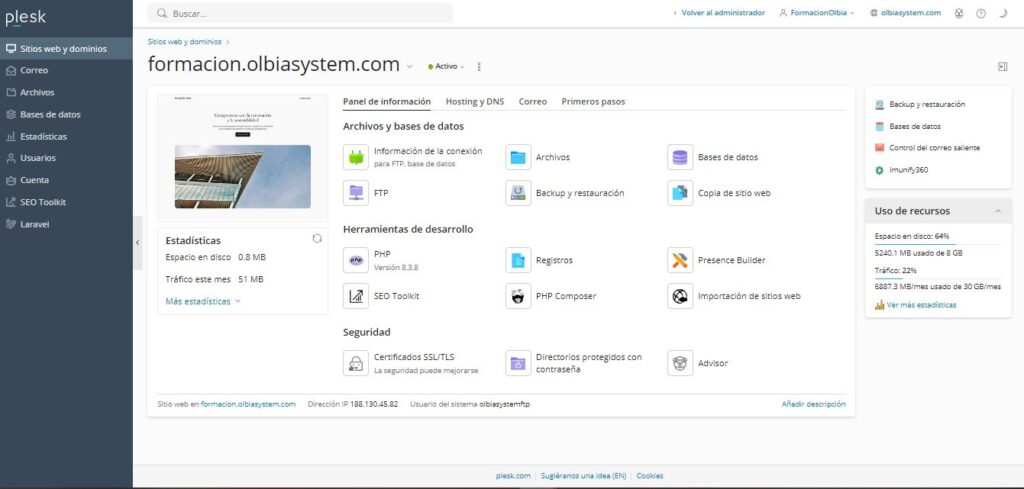Screen dimensions: 1024x489
Task: Open SEO Toolkit in left sidebar
Action: tap(66, 202)
